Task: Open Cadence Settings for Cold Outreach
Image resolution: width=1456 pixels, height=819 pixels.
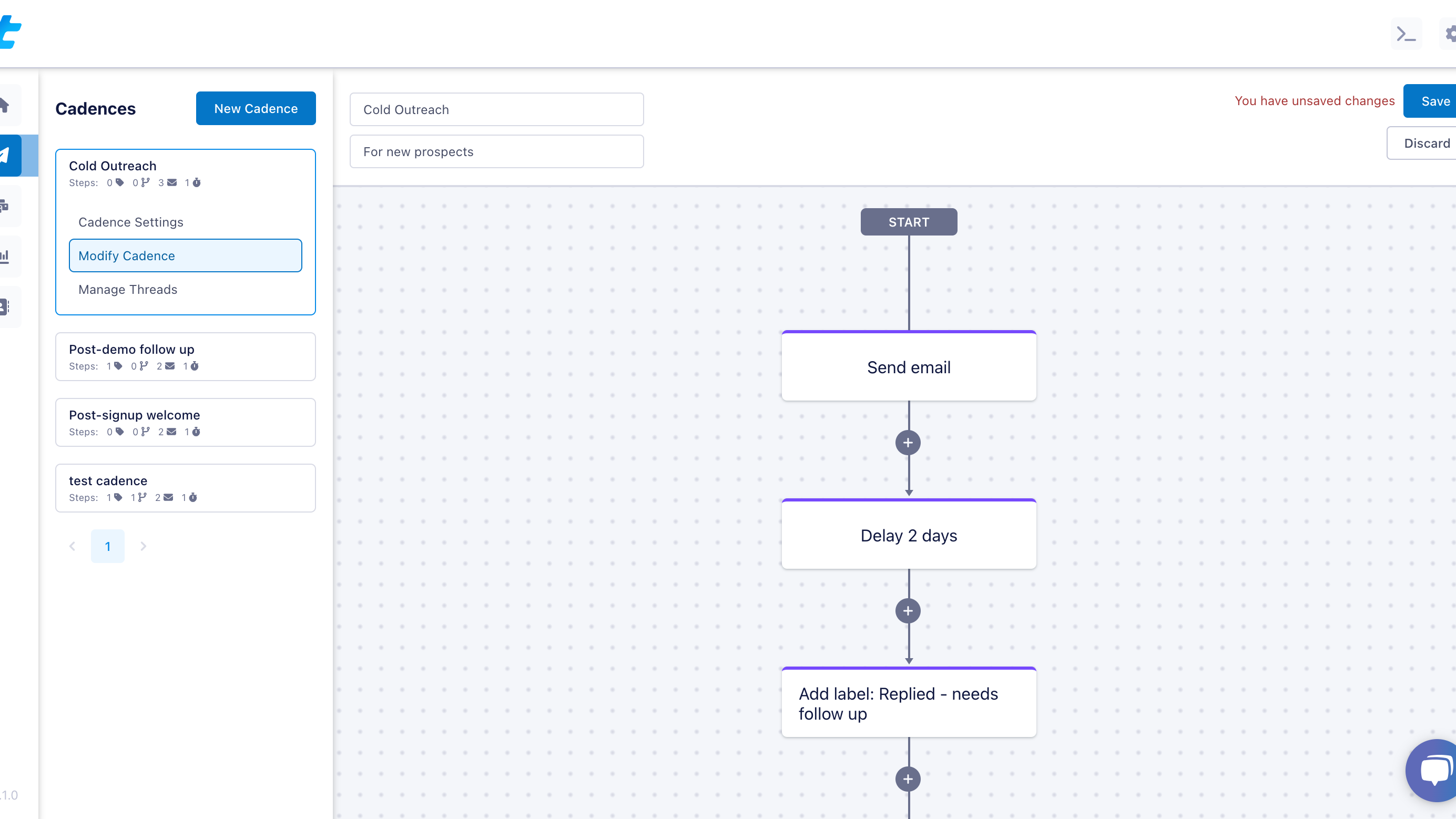Action: 130,221
